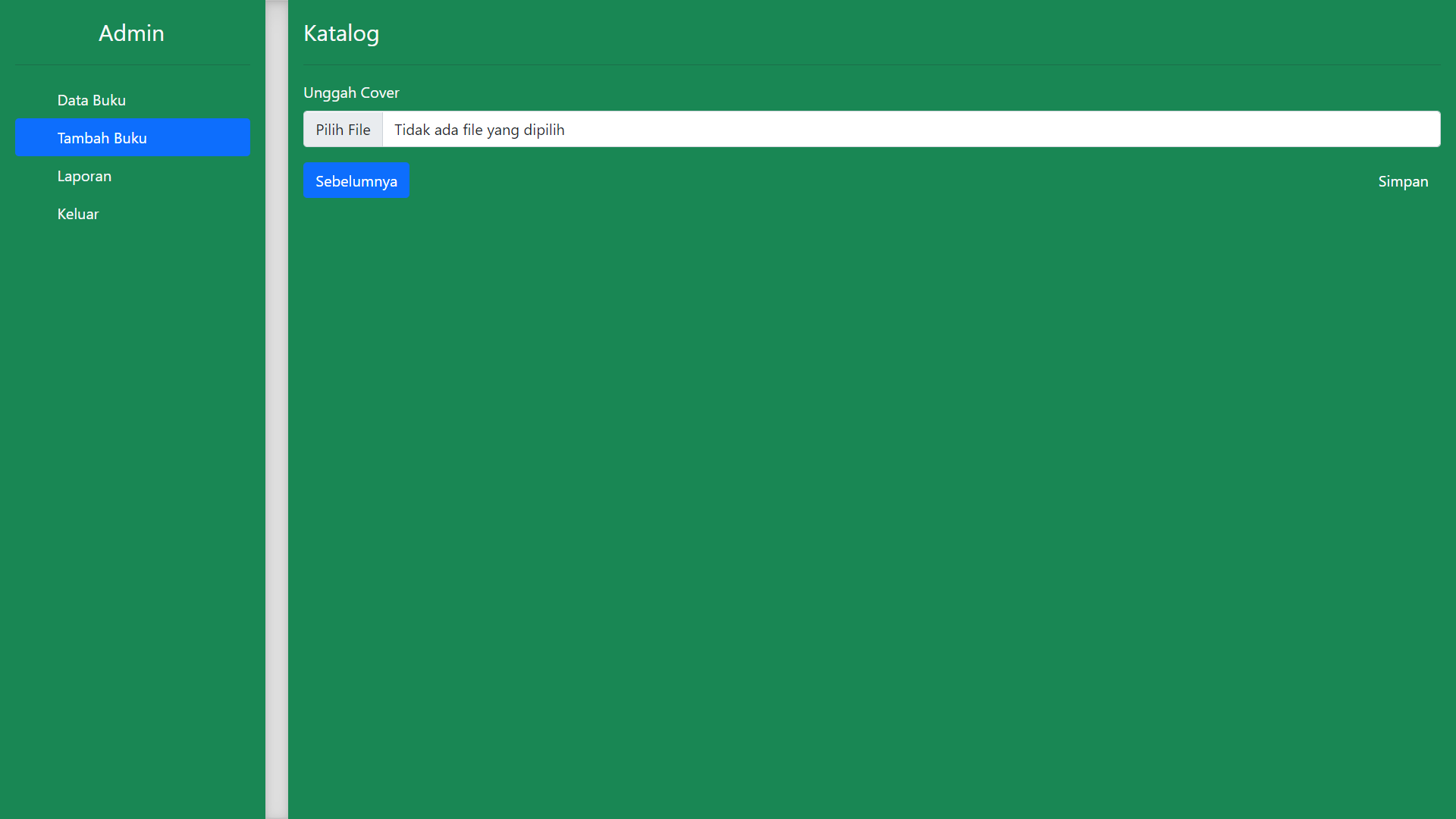
Task: Click the Admin heading in the sidebar
Action: pos(131,33)
